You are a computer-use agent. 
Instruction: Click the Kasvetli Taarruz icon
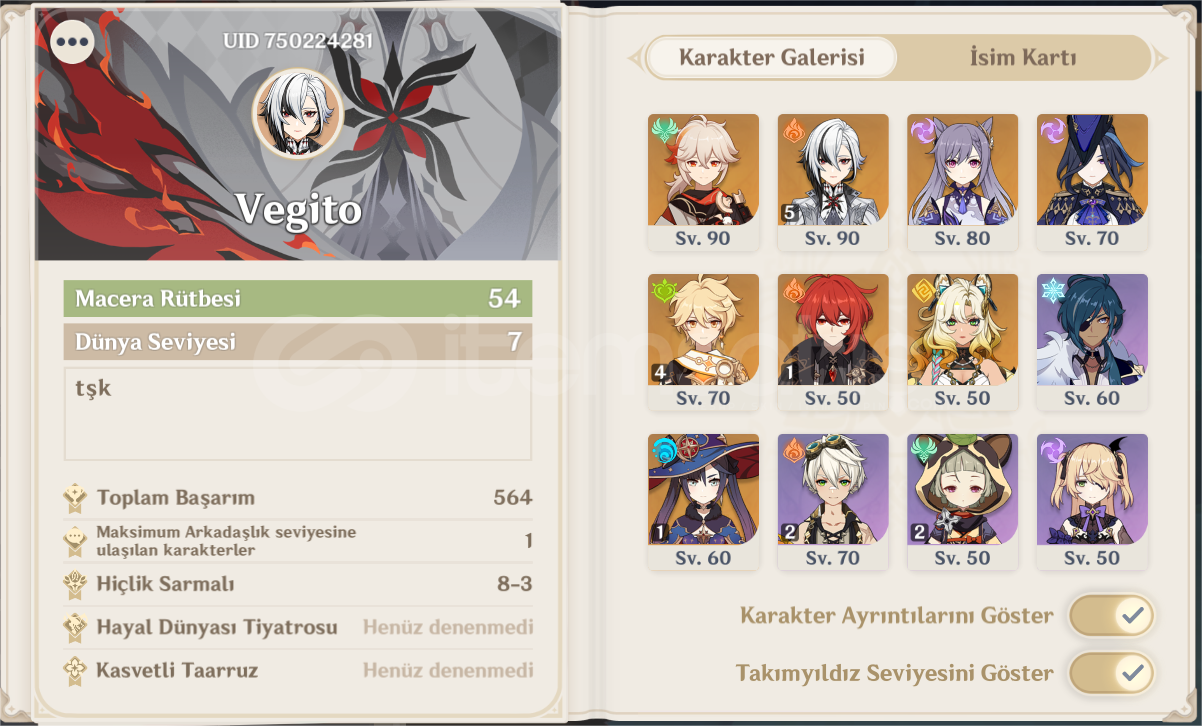click(75, 670)
